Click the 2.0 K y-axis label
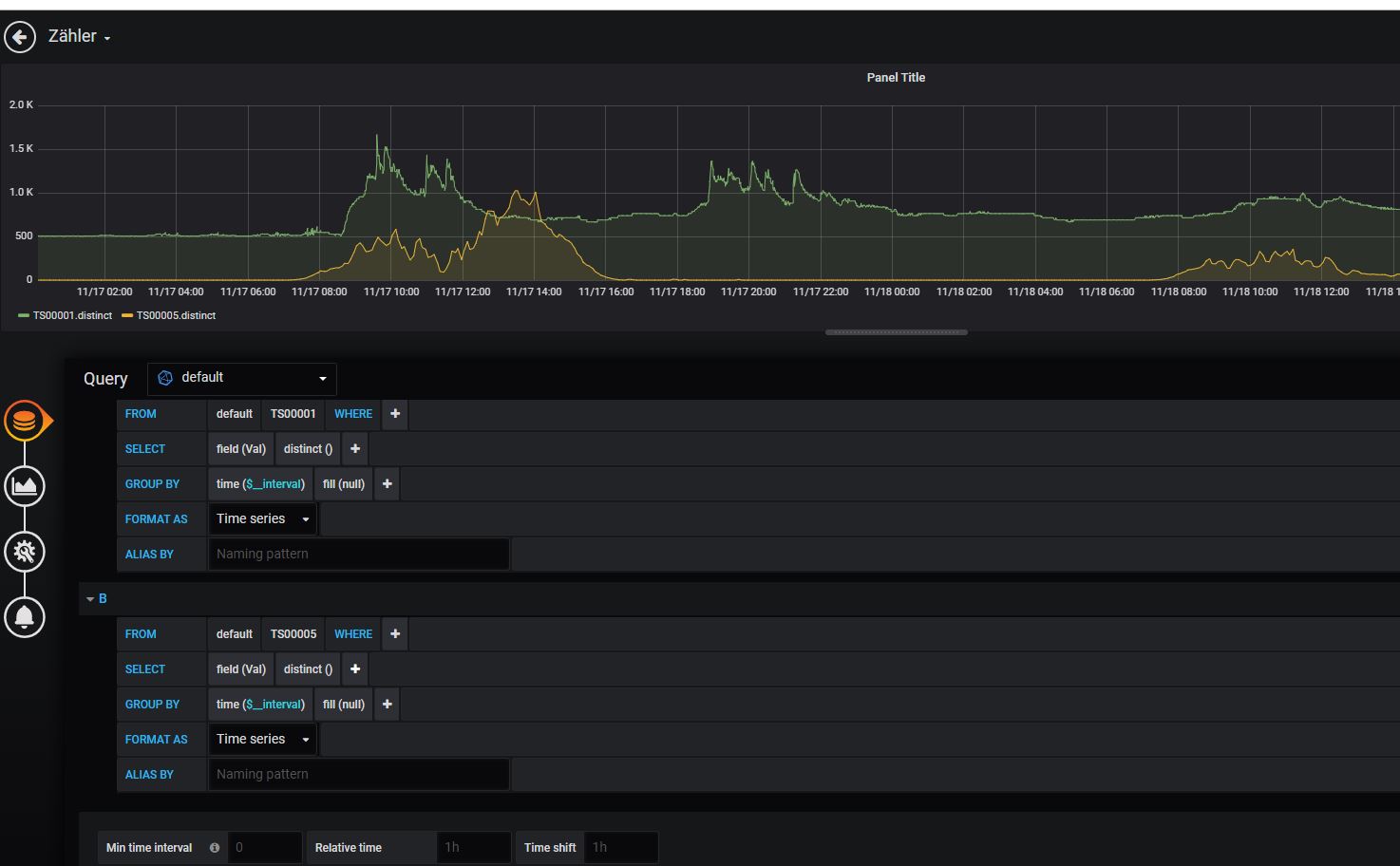 (x=21, y=105)
